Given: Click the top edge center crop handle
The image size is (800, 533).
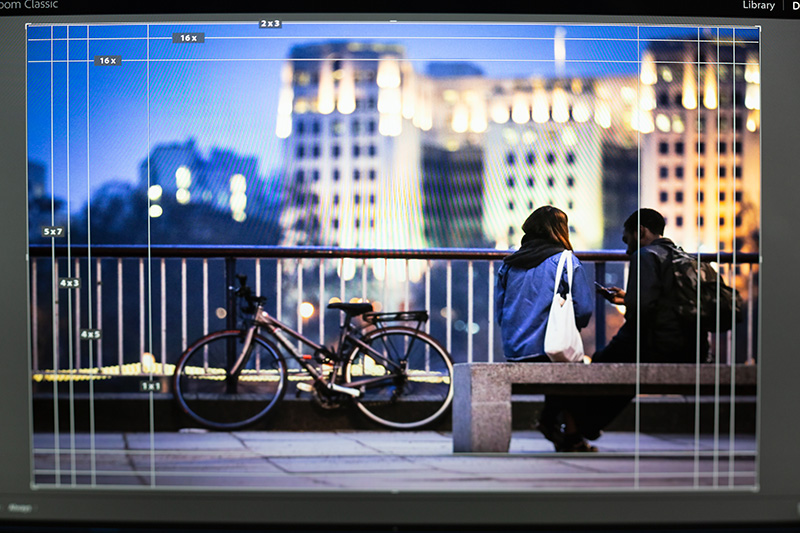Looking at the screenshot, I should click(x=393, y=23).
